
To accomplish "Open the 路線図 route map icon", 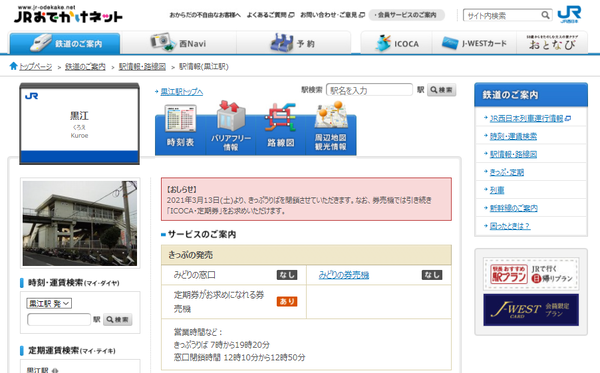I will point(280,128).
